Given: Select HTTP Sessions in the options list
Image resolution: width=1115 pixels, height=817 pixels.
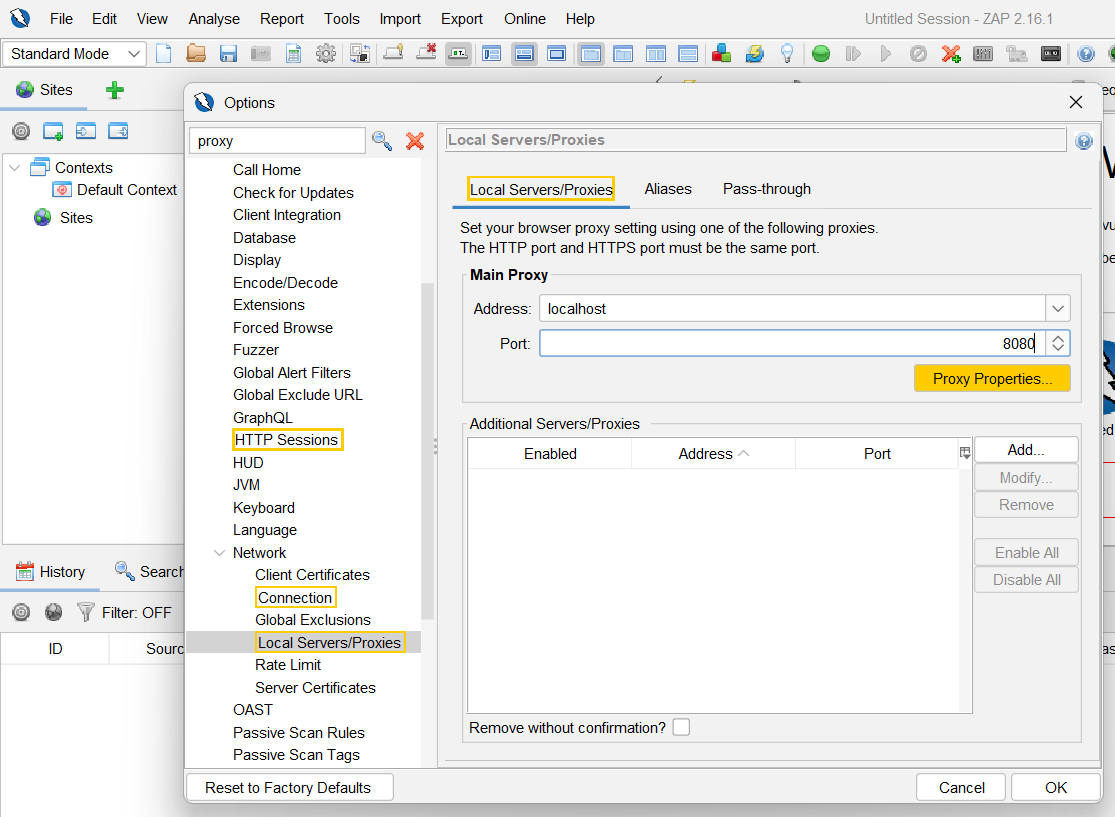Looking at the screenshot, I should coord(287,439).
